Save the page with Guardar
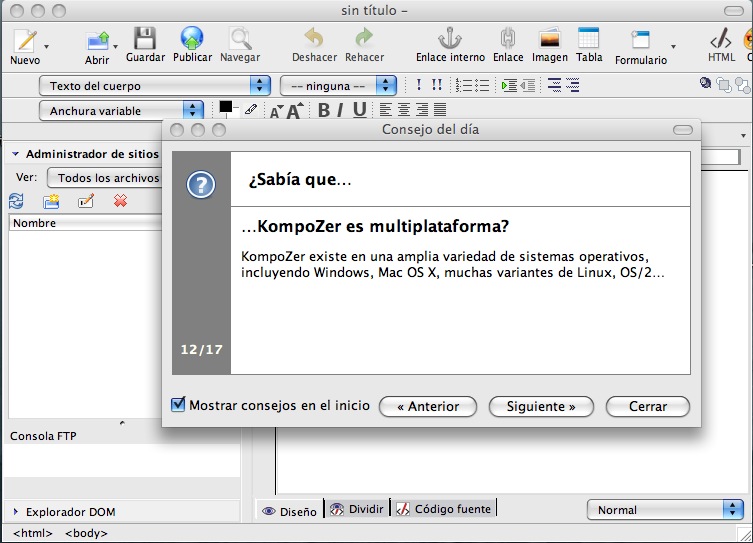The height and width of the screenshot is (543, 753). point(145,45)
